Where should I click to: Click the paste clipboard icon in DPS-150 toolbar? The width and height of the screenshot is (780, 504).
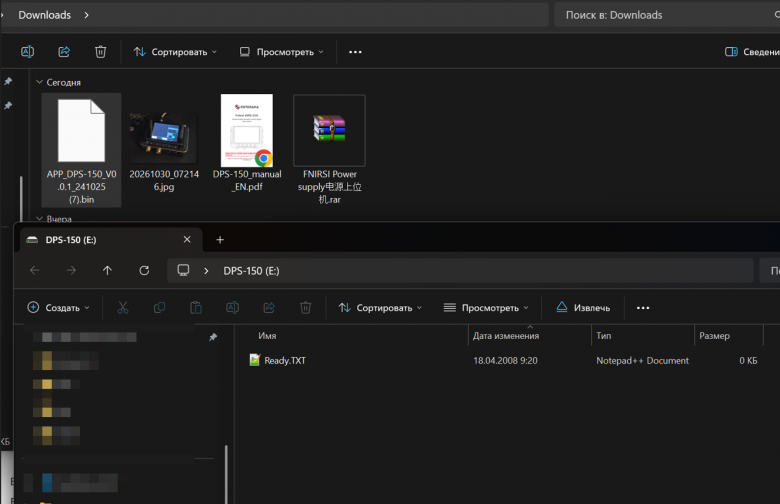click(x=196, y=307)
